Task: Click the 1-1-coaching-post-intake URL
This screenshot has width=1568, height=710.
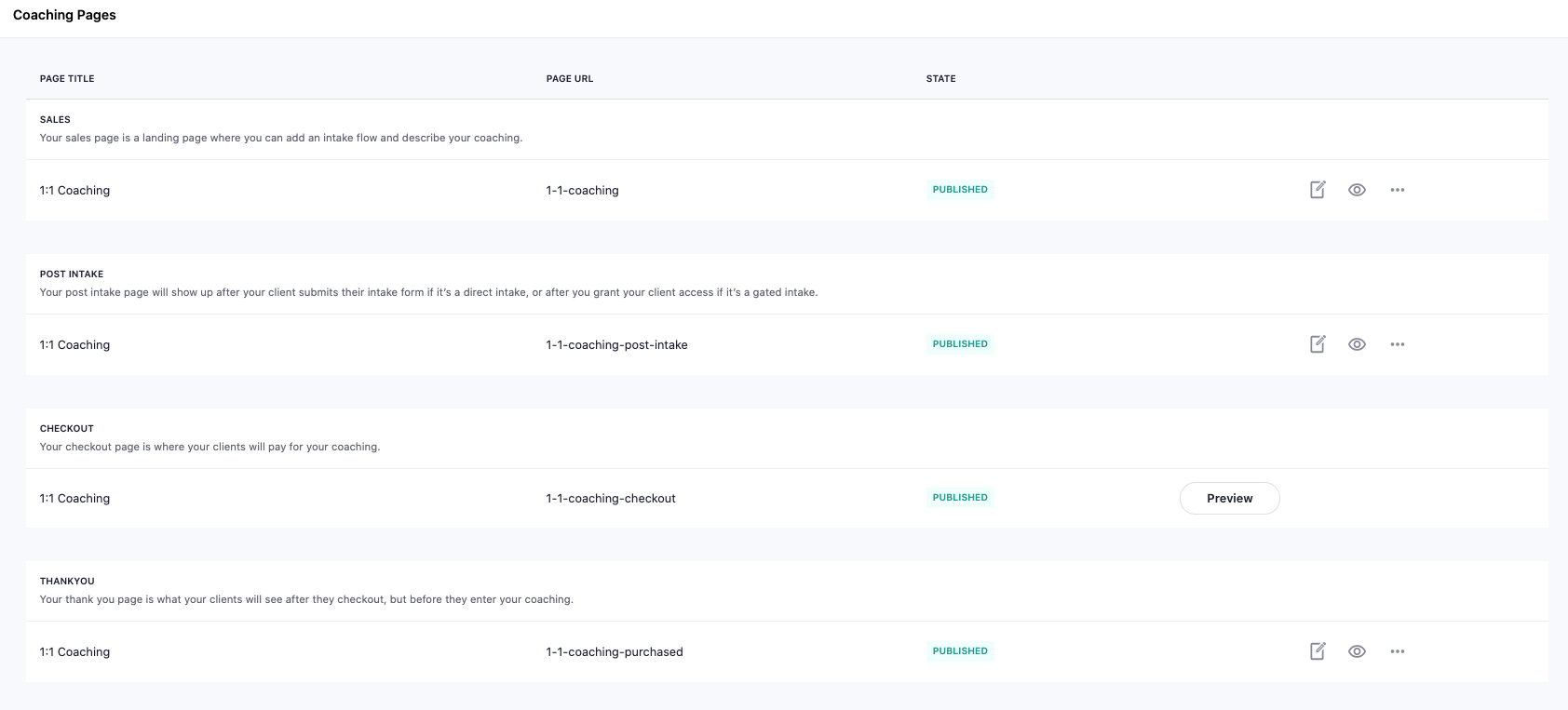Action: tap(616, 345)
